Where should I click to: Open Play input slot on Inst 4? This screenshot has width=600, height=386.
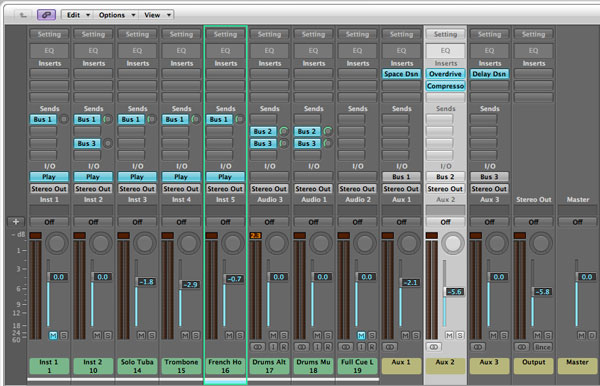pyautogui.click(x=181, y=177)
